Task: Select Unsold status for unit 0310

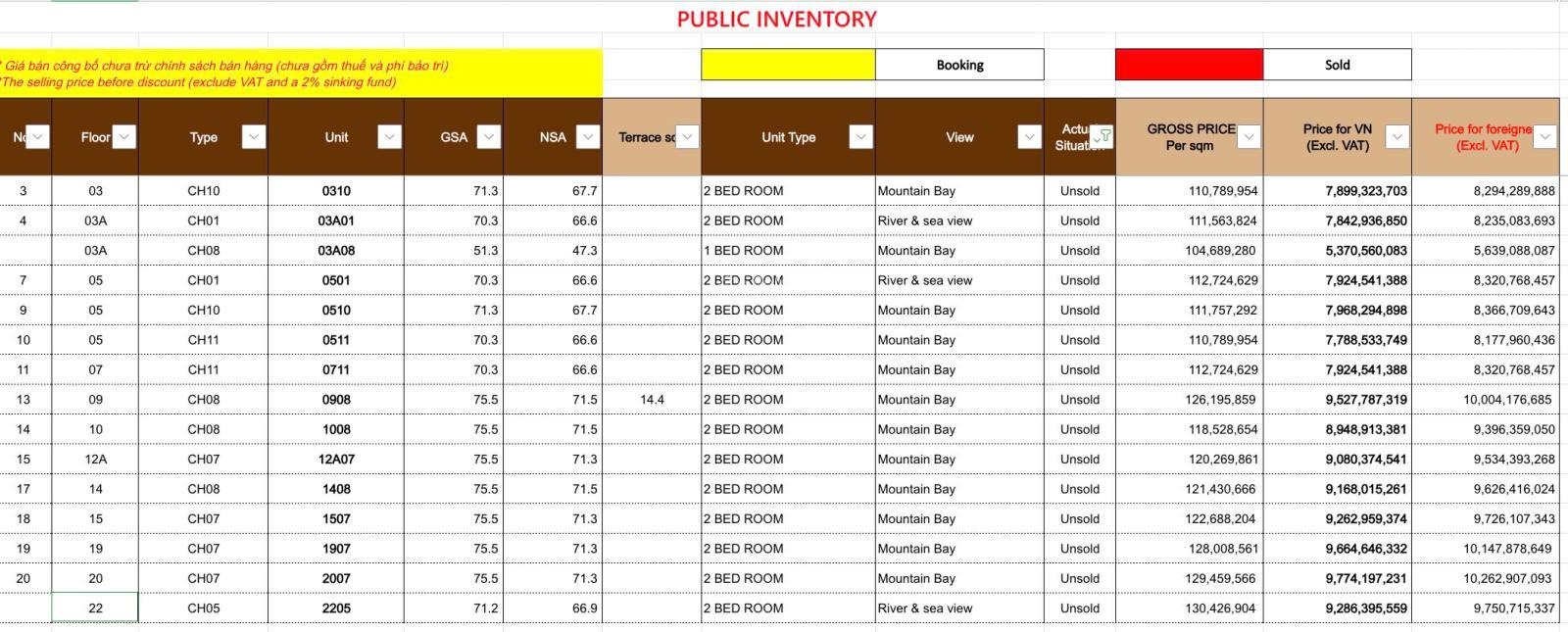Action: pyautogui.click(x=1080, y=191)
